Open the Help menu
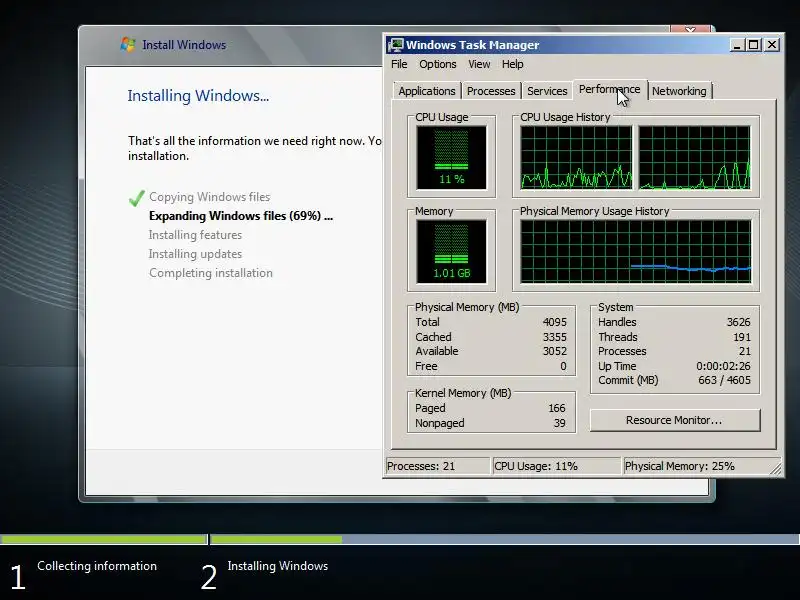Screen dimensions: 800x600 coord(512,64)
